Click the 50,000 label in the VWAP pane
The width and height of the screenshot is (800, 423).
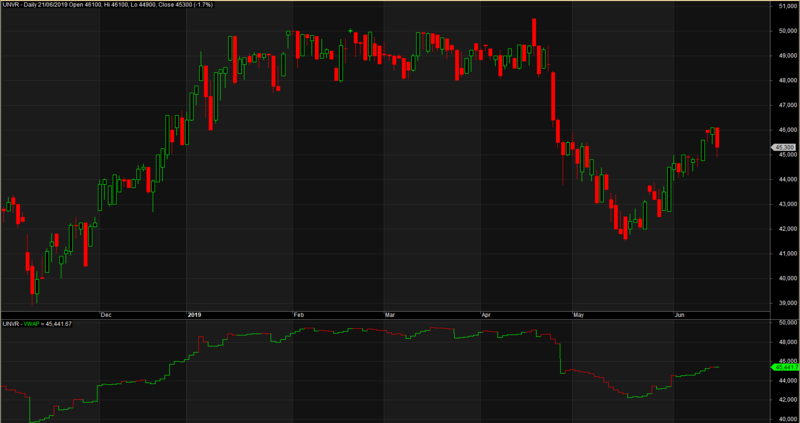pyautogui.click(x=789, y=323)
